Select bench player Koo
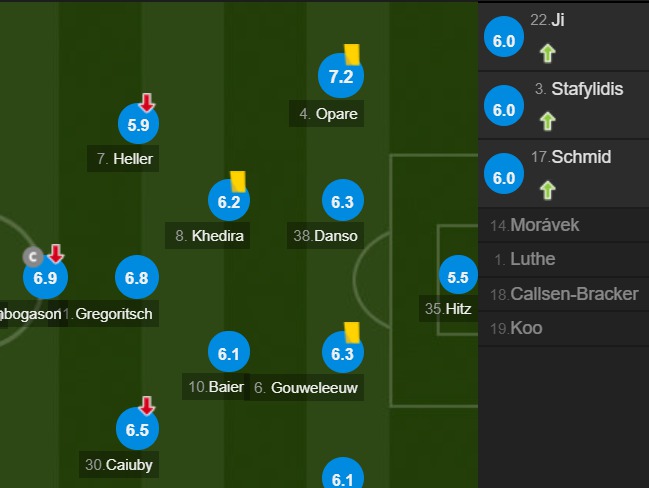This screenshot has width=649, height=488. pyautogui.click(x=564, y=329)
